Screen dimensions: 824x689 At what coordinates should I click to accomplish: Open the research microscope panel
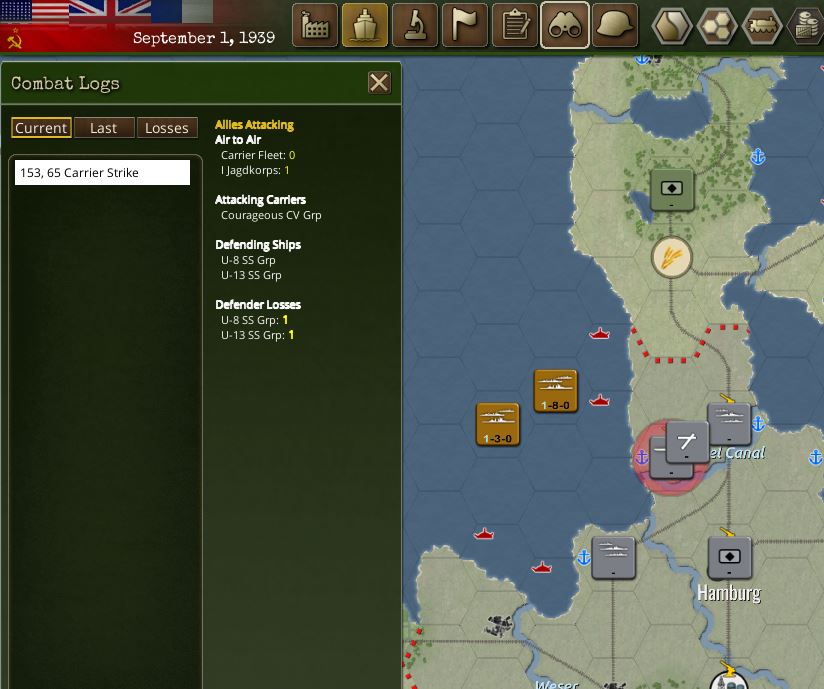(414, 25)
